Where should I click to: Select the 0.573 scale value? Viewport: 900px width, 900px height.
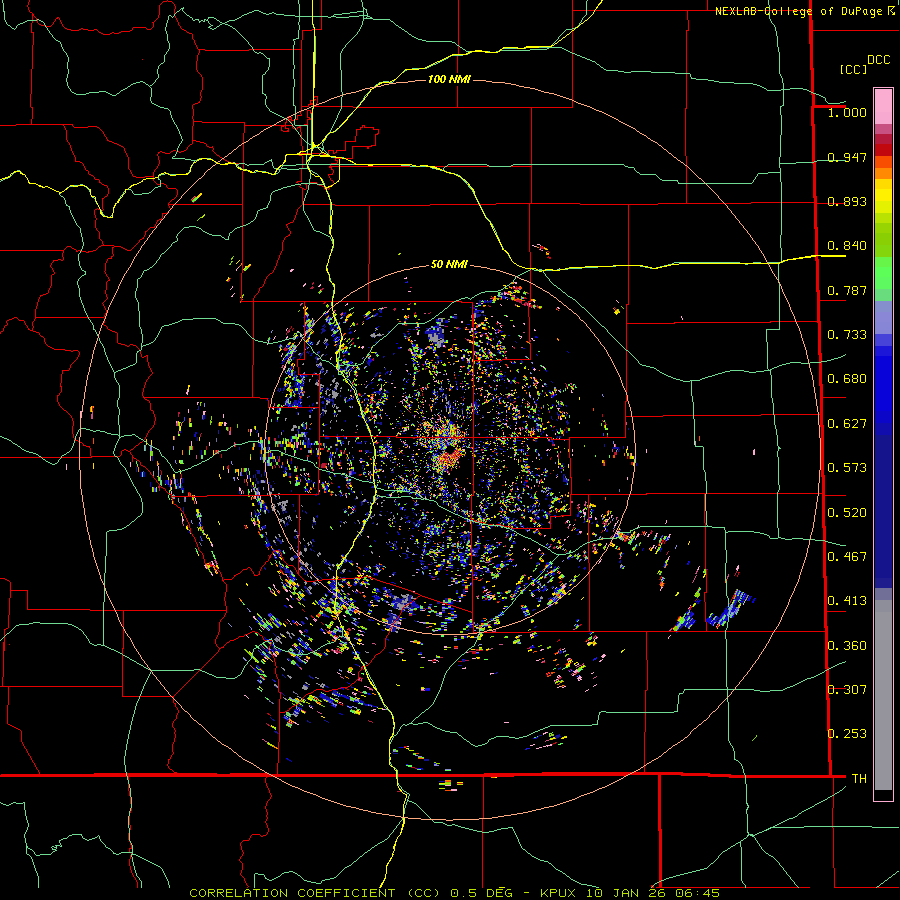tap(847, 468)
